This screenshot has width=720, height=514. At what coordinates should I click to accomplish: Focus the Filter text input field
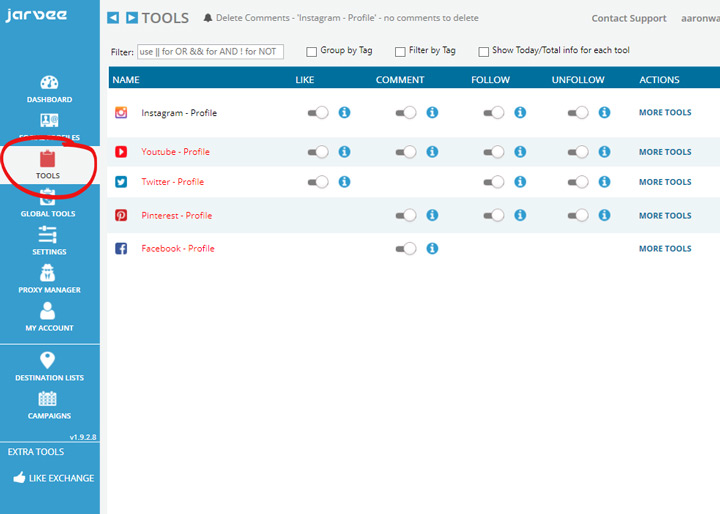point(210,51)
